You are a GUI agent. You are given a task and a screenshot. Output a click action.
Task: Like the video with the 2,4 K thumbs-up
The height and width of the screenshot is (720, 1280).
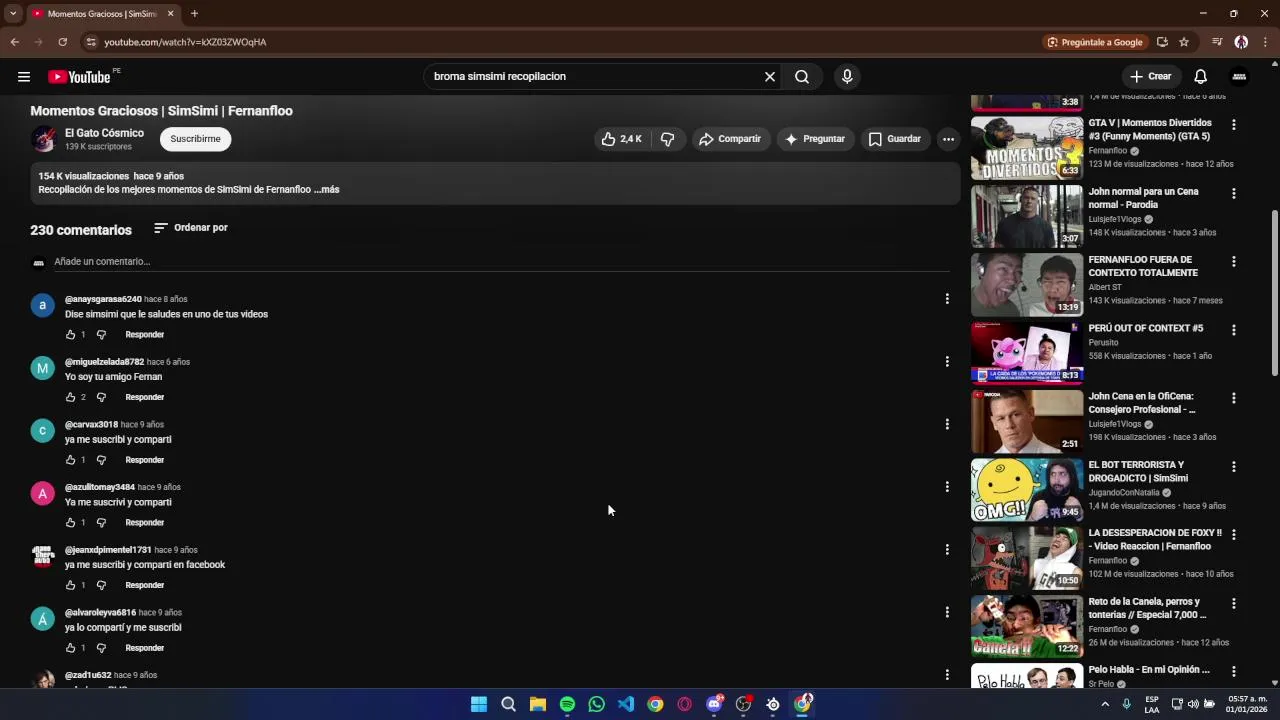point(621,139)
